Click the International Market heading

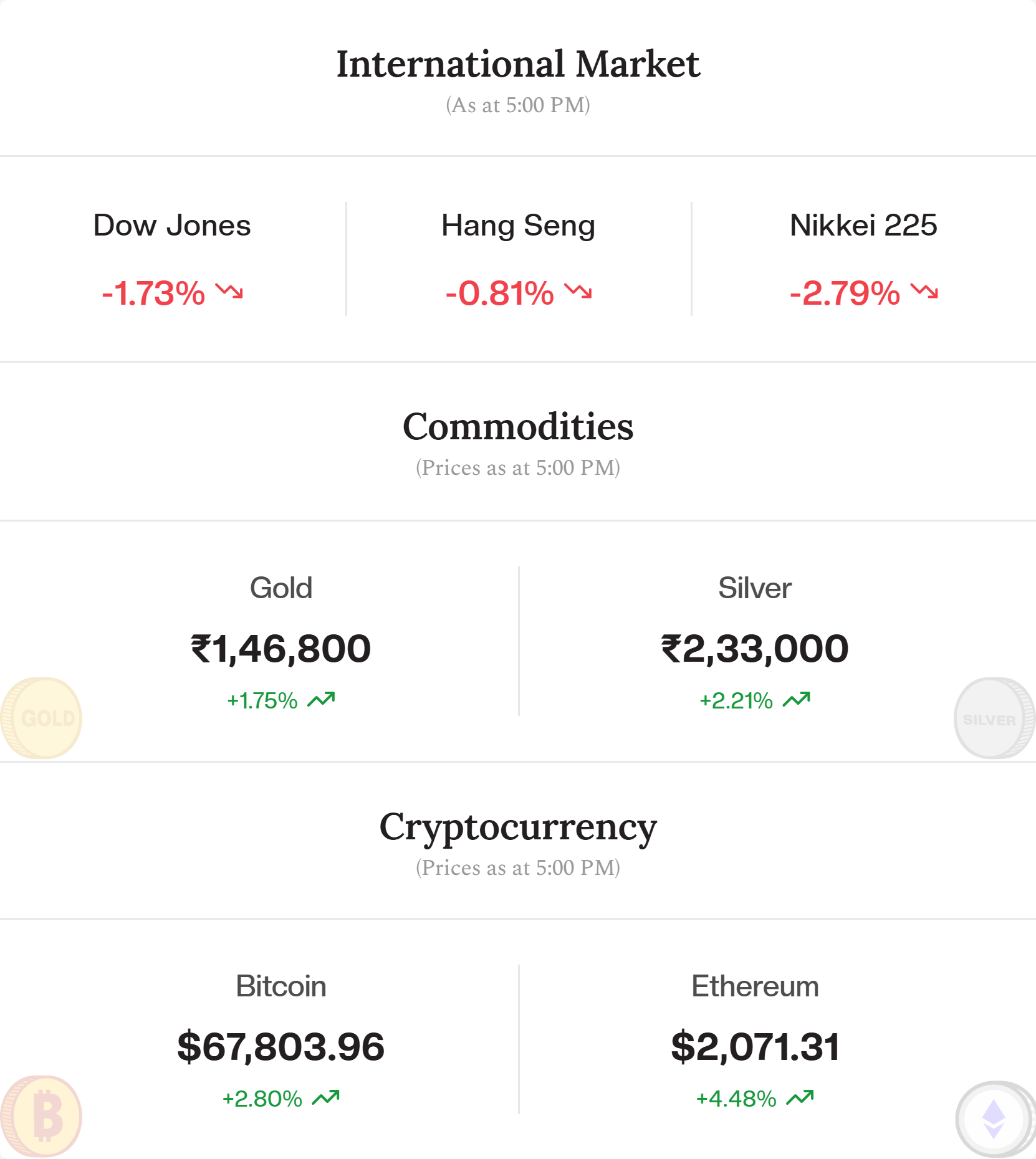pyautogui.click(x=518, y=64)
